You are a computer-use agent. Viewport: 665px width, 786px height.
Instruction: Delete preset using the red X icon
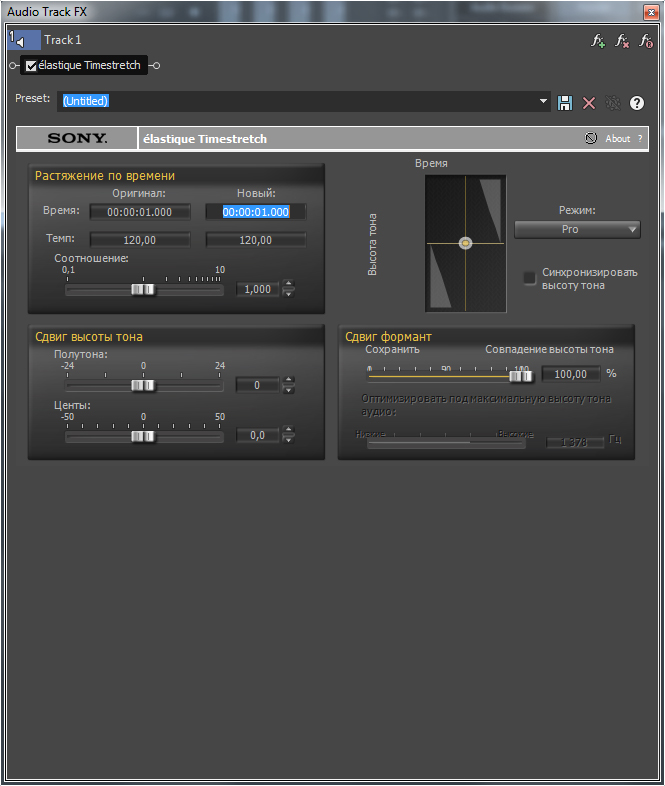589,103
